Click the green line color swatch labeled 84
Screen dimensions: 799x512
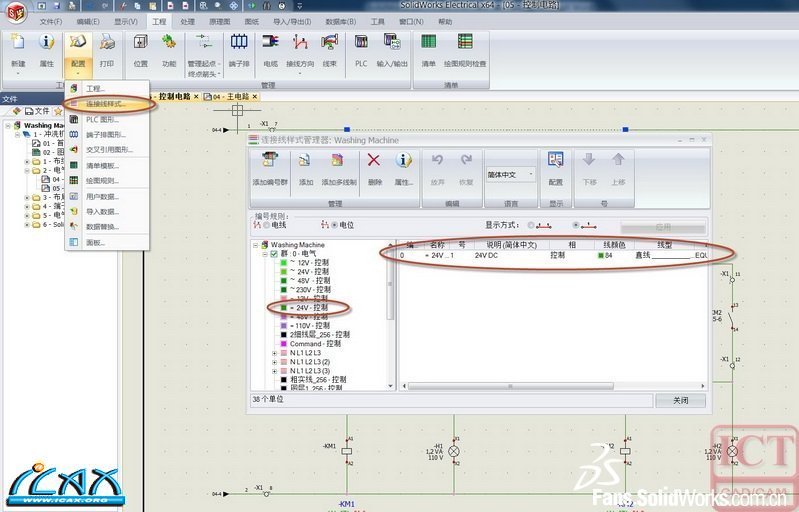point(602,256)
